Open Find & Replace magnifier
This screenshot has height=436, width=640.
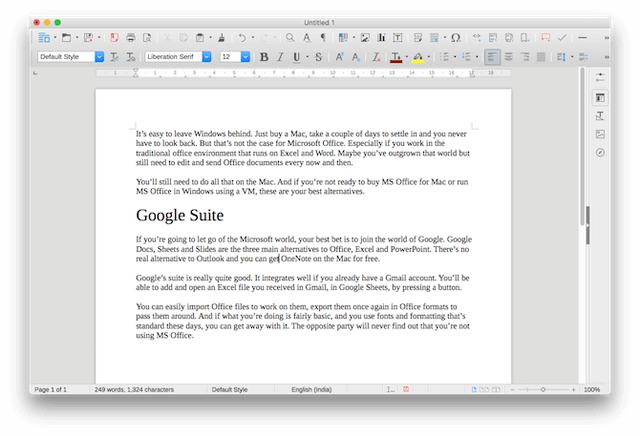(x=290, y=38)
